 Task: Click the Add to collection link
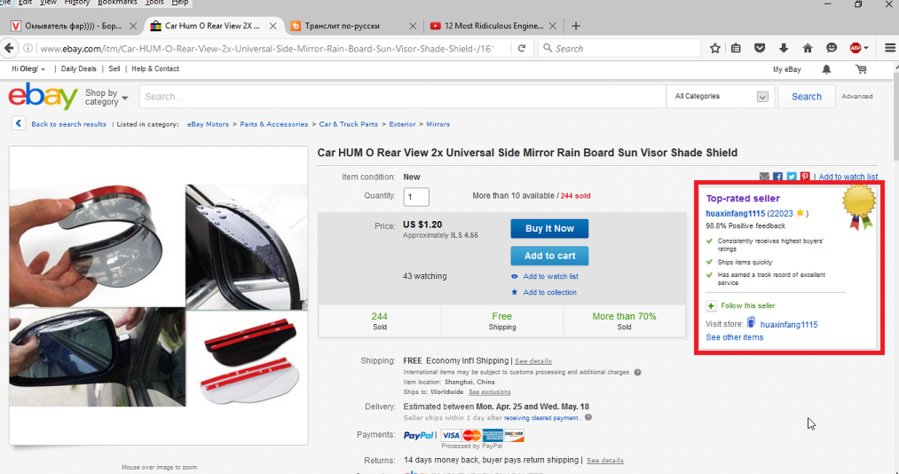pyautogui.click(x=550, y=292)
